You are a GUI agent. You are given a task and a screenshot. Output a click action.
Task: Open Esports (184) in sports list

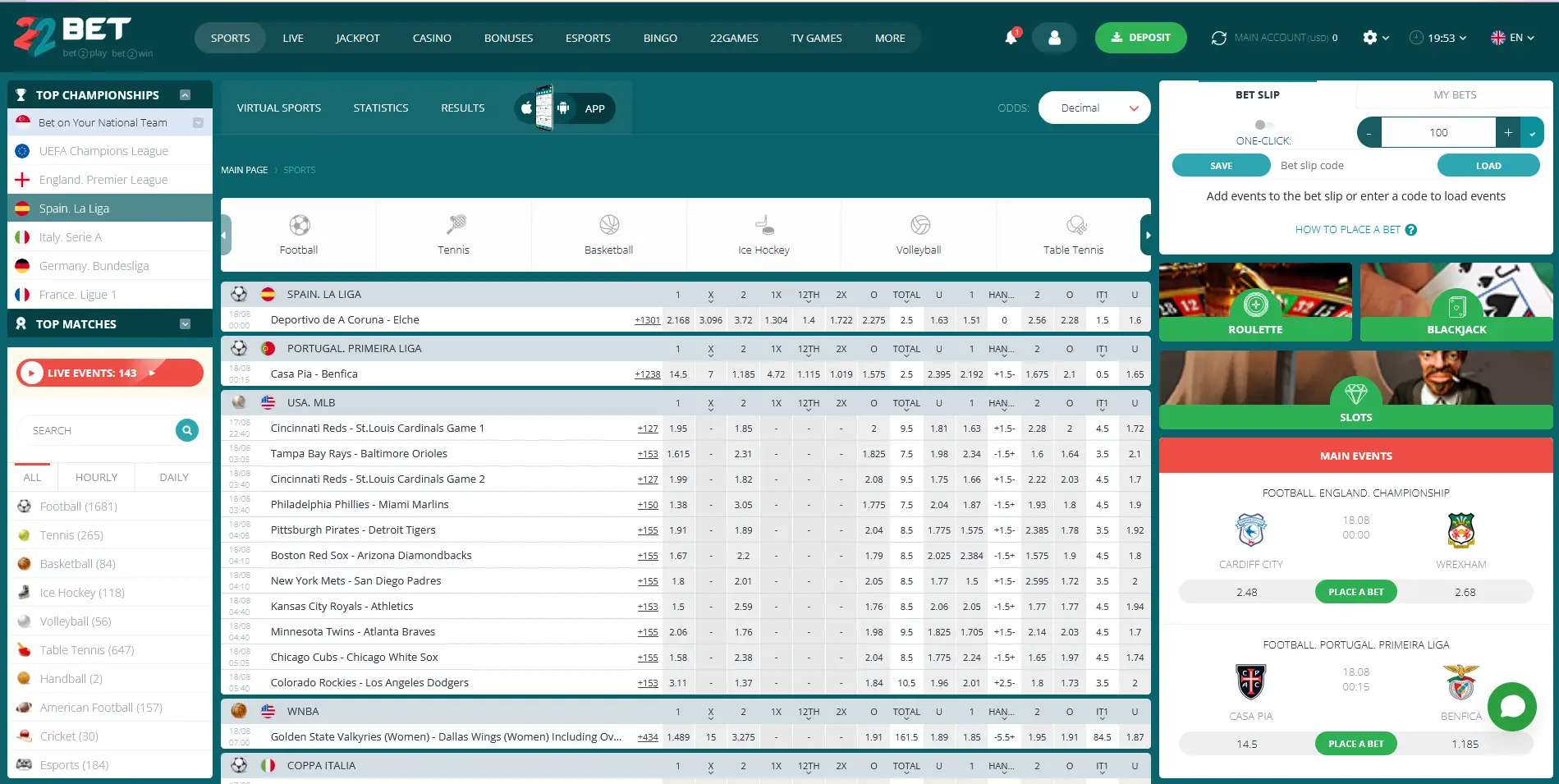(x=110, y=765)
